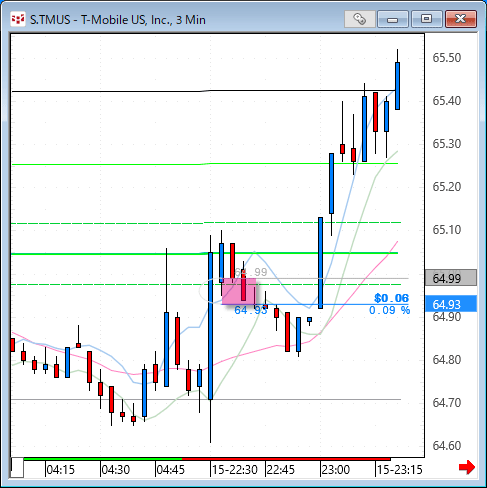
Task: Click the red scroll-right arrow
Action: (x=467, y=467)
